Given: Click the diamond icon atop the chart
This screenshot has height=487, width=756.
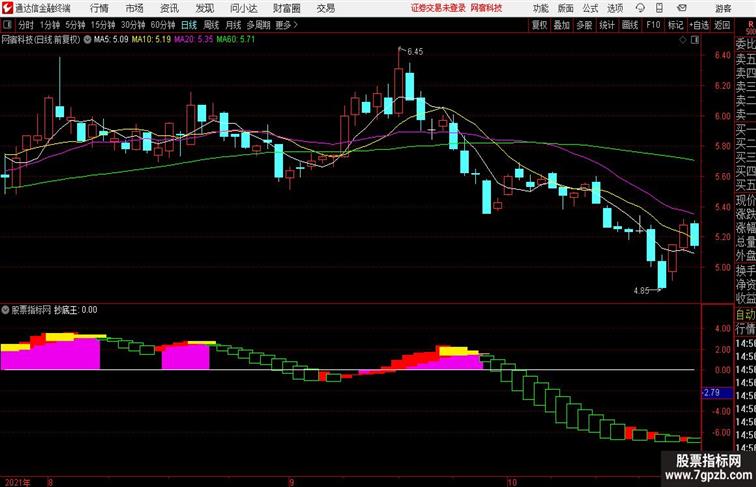Looking at the screenshot, I should tap(683, 40).
